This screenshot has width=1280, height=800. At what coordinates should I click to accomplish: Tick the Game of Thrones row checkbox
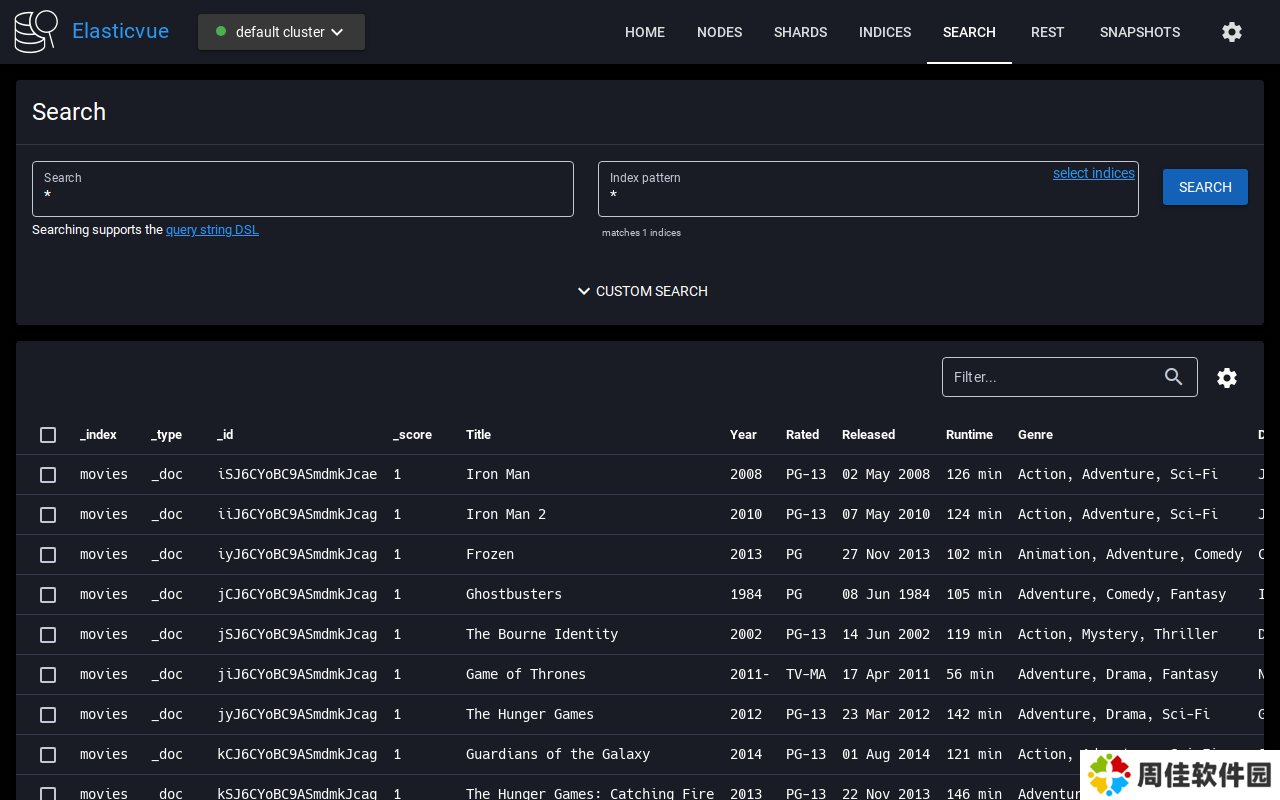tap(48, 675)
